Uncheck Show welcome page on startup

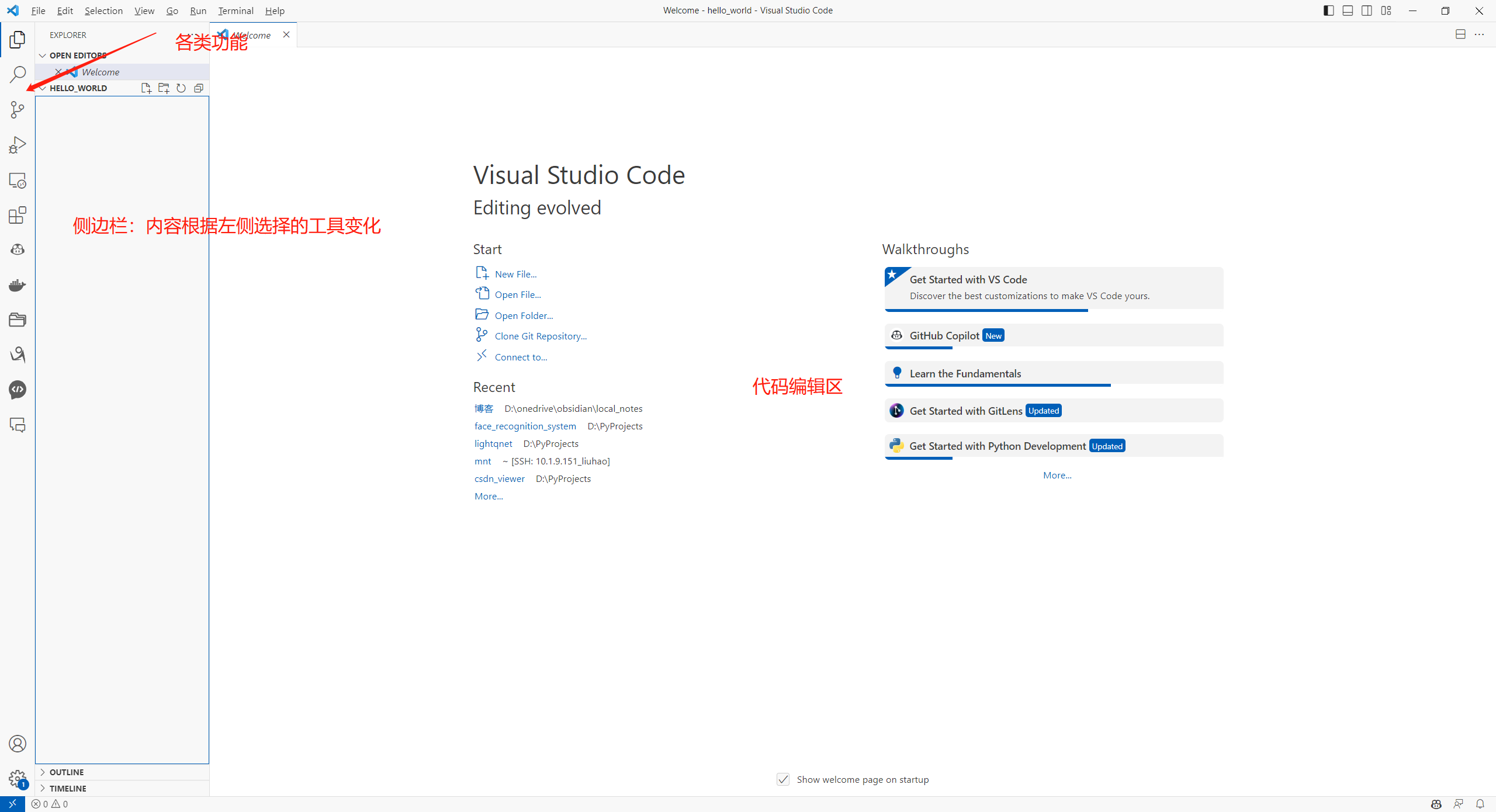click(783, 779)
